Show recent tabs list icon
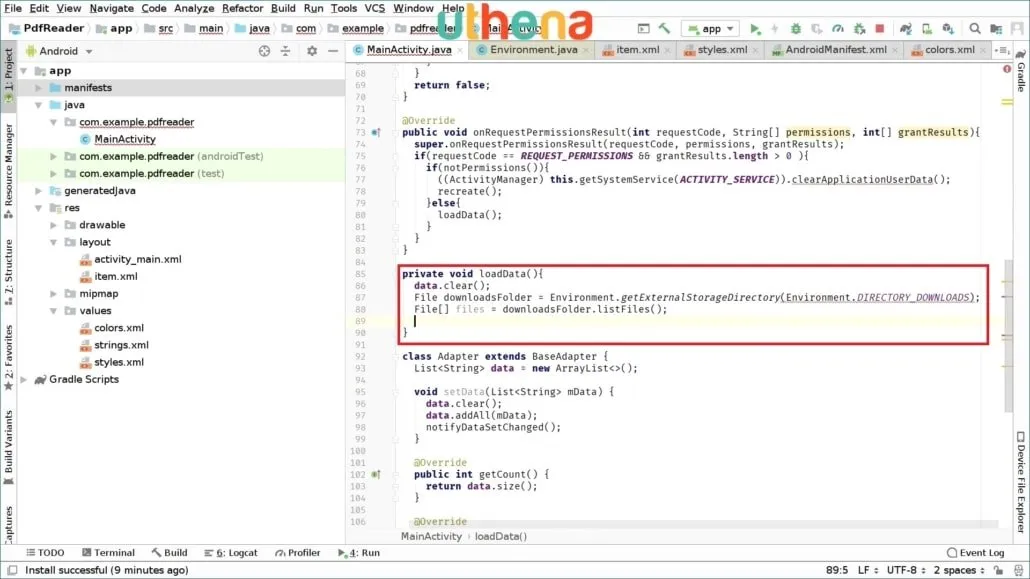 pos(1002,50)
